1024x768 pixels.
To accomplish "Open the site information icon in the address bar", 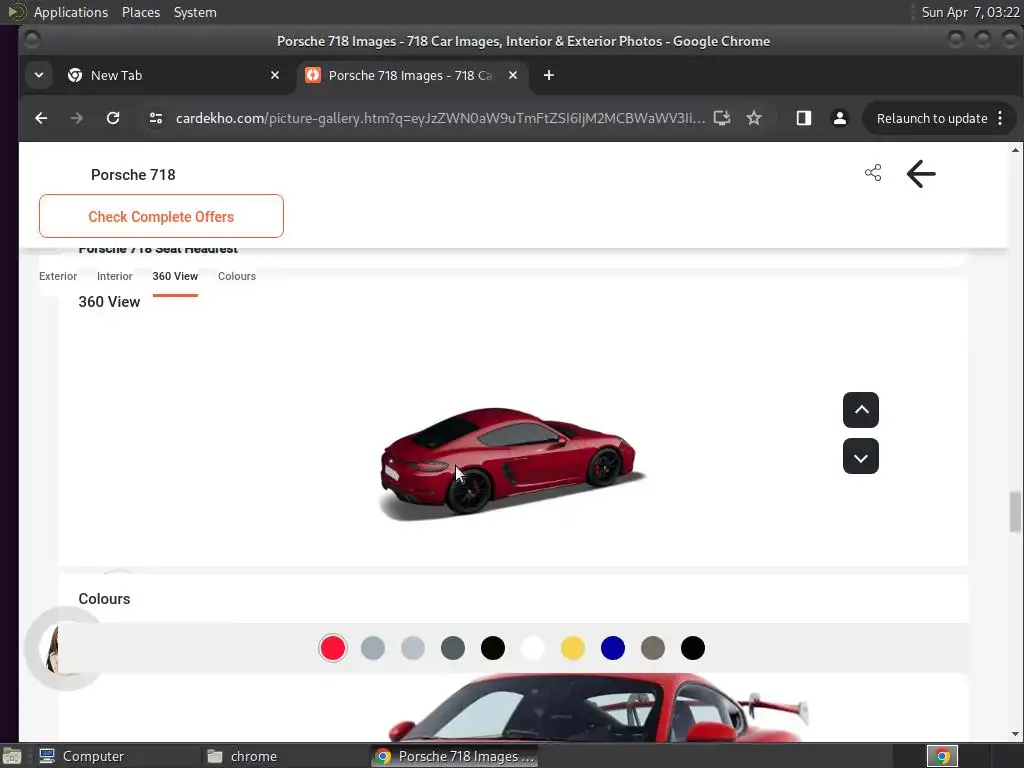I will coord(155,118).
